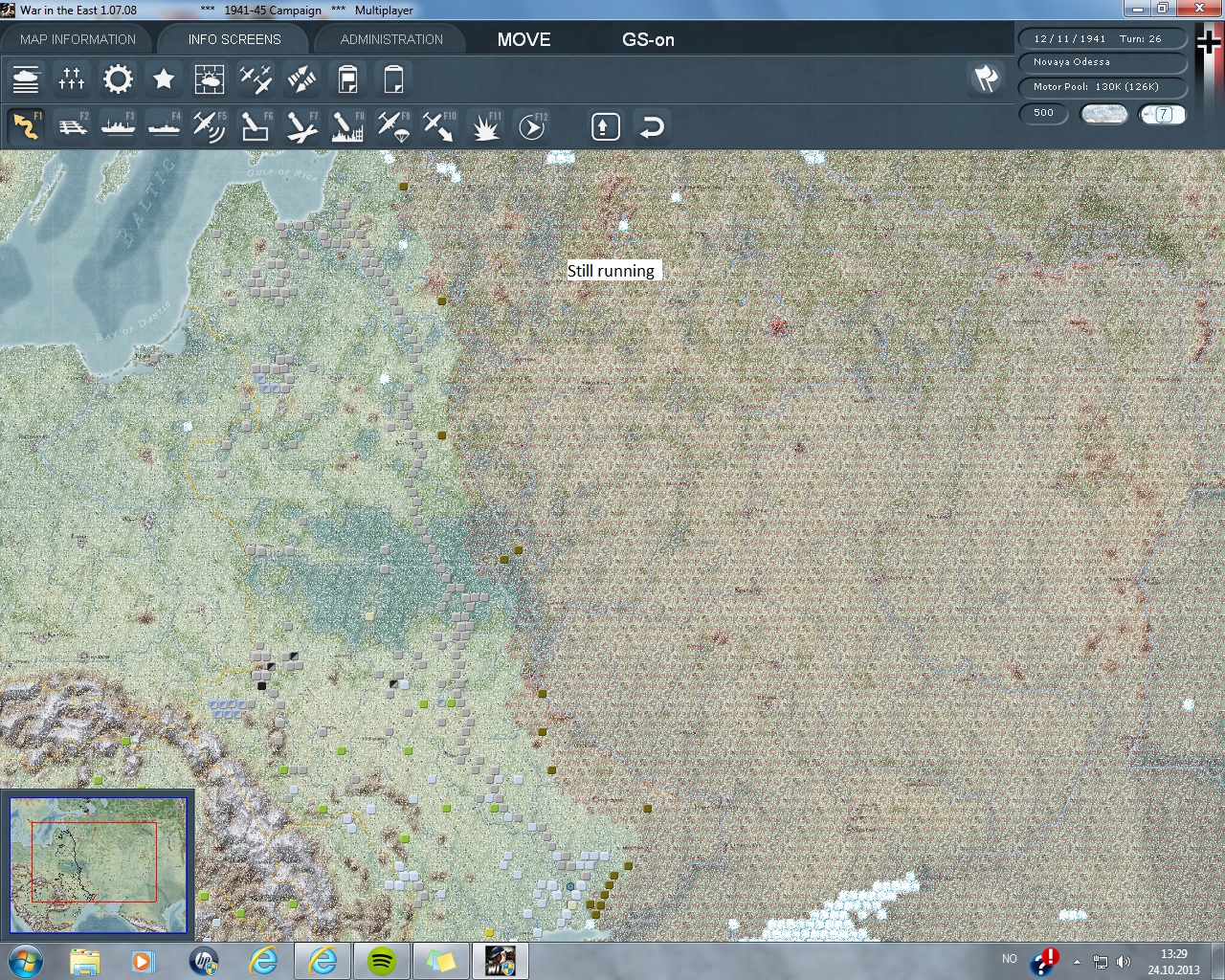Viewport: 1225px width, 980px height.
Task: Open the Order of Battle screen
Action: click(x=26, y=79)
